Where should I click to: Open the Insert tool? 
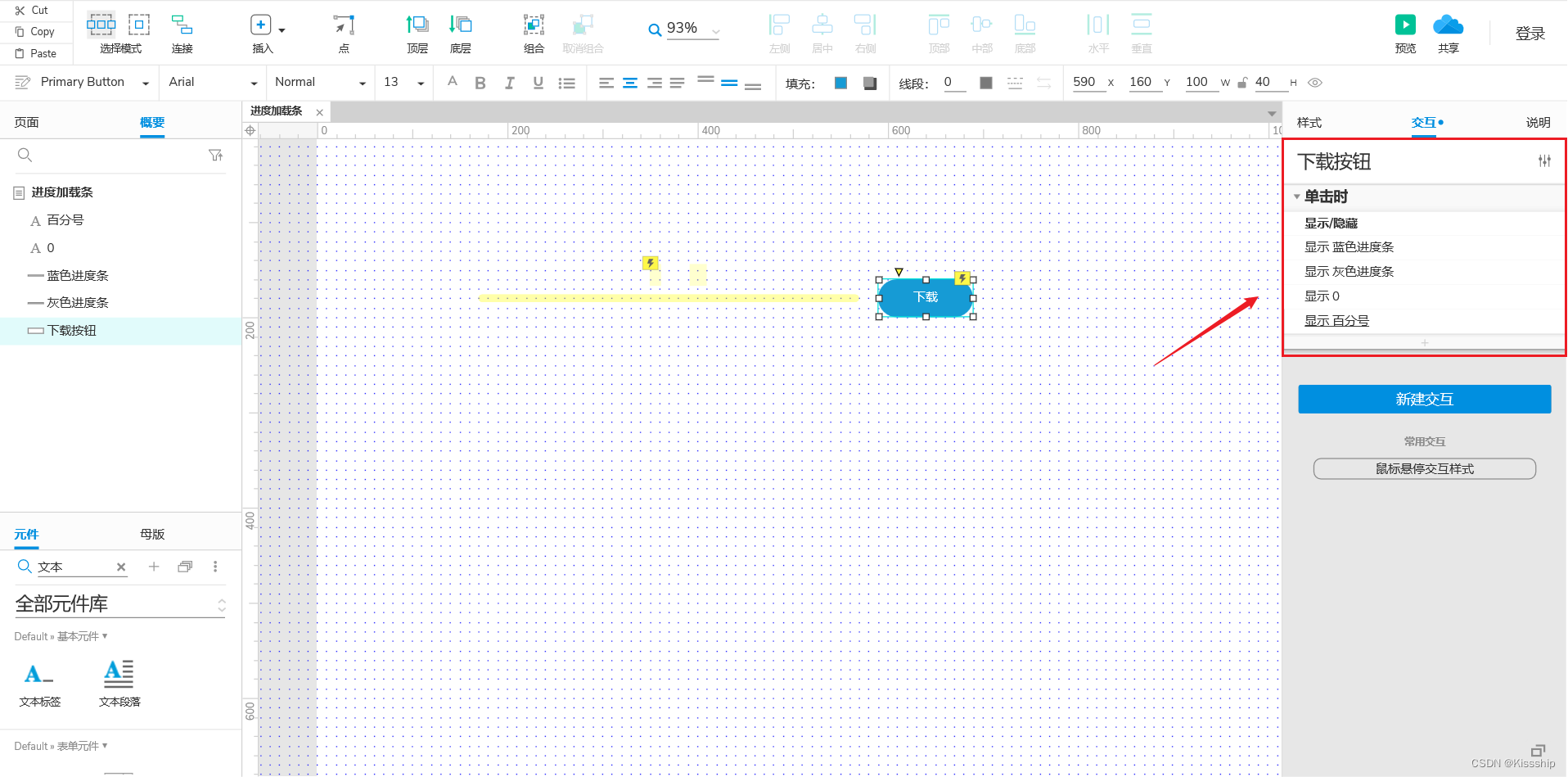260,33
